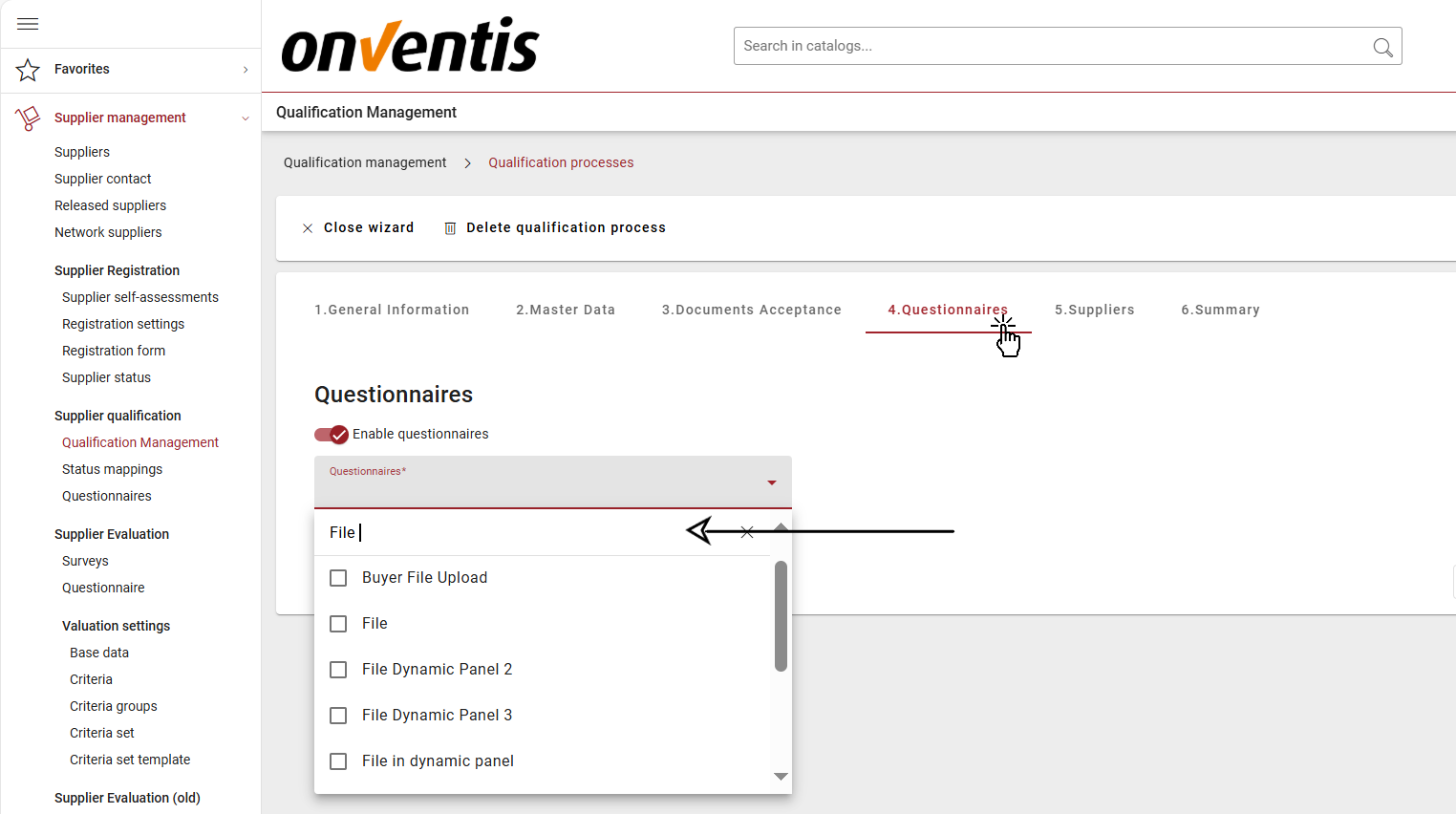Open the 2.Master Data tab
1456x814 pixels.
(x=566, y=310)
